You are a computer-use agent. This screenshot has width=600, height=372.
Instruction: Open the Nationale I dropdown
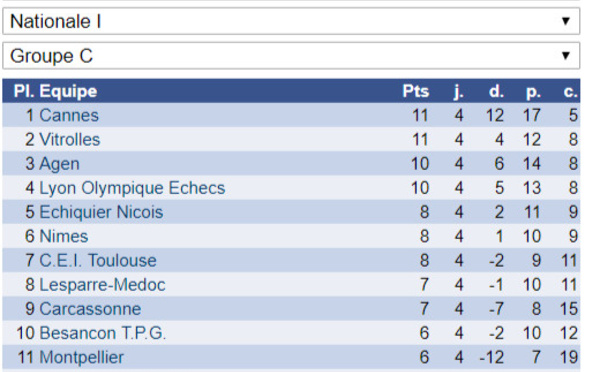291,21
